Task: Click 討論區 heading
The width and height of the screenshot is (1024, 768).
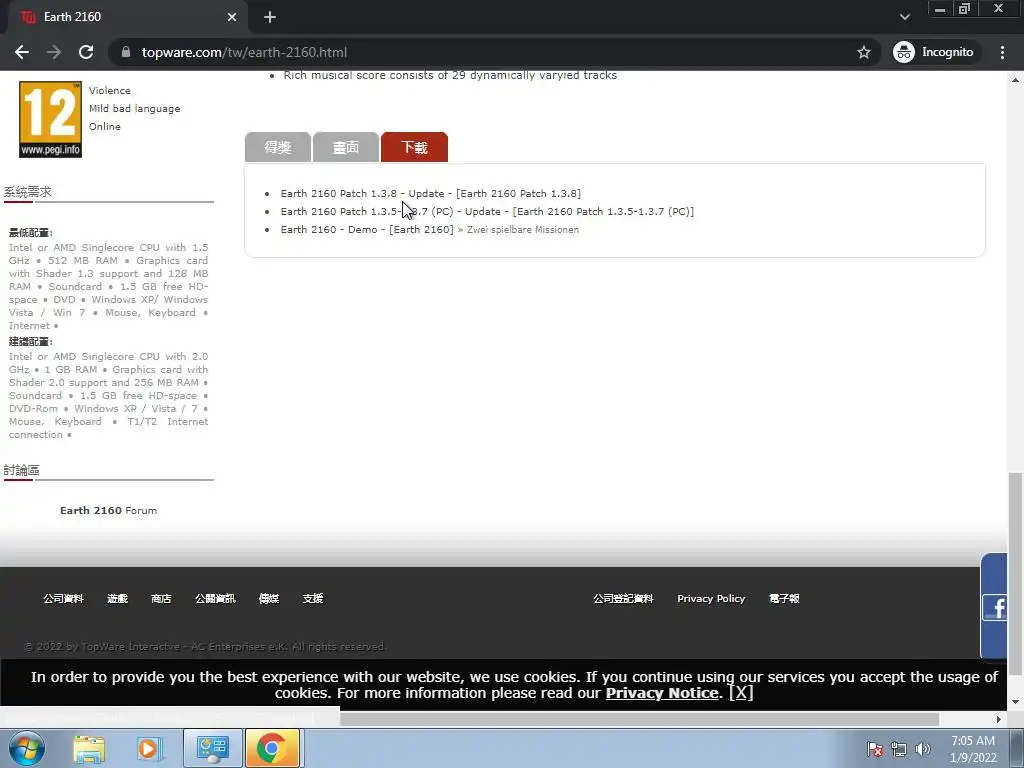Action: coord(22,470)
